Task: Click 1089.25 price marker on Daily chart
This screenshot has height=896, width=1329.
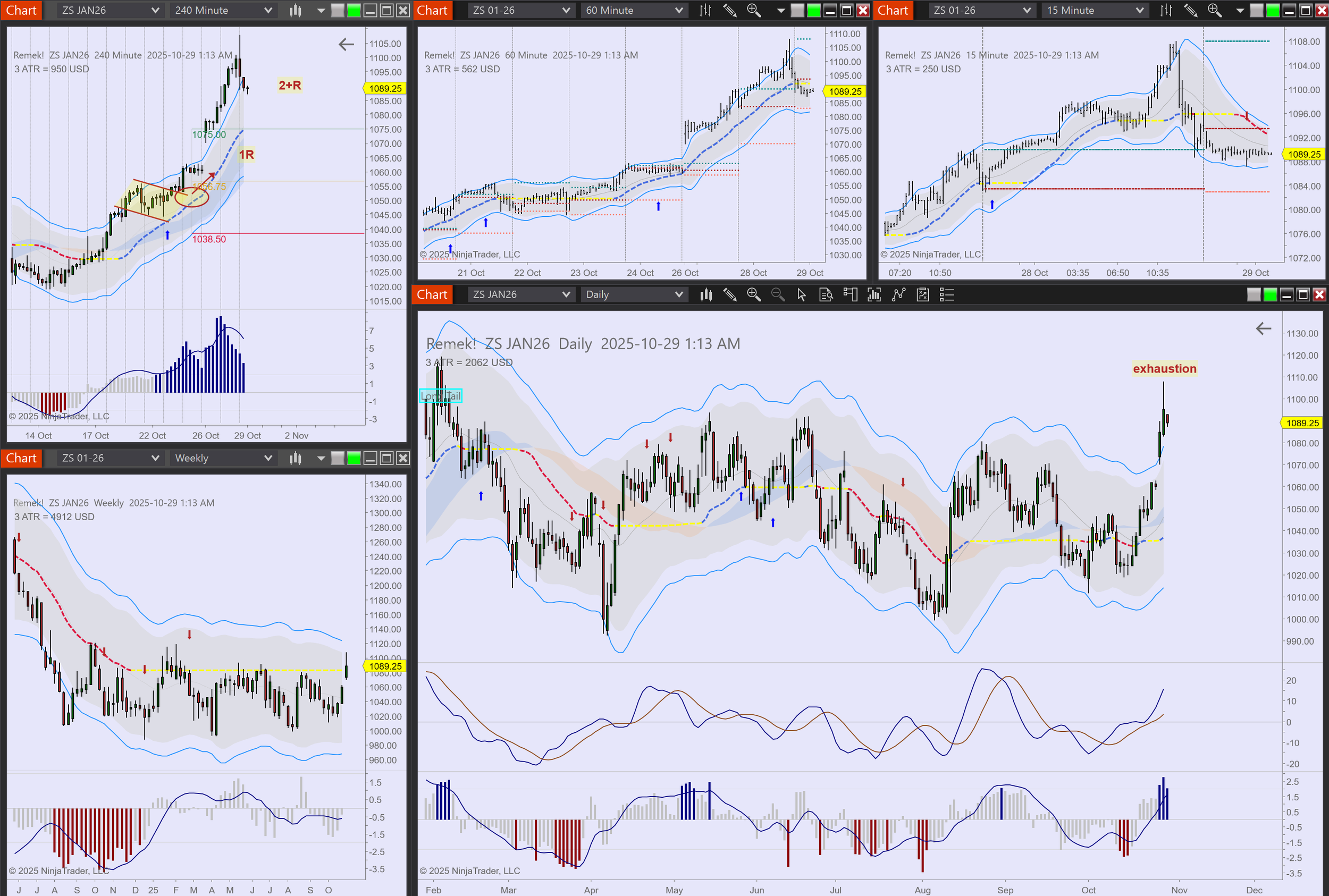Action: (1301, 423)
